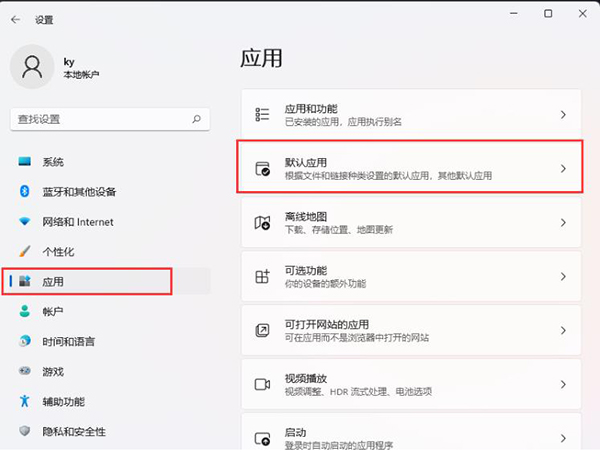Click the 查找设置 search box
The width and height of the screenshot is (600, 452).
coord(110,119)
